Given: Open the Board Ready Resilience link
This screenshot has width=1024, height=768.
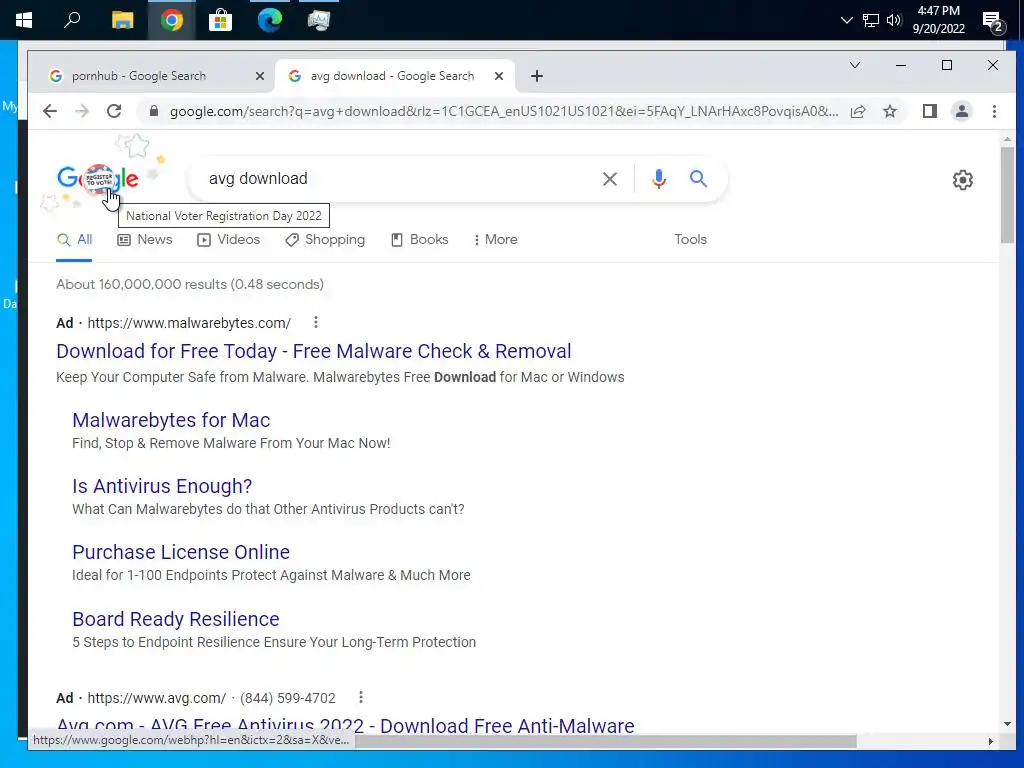Looking at the screenshot, I should (x=176, y=618).
